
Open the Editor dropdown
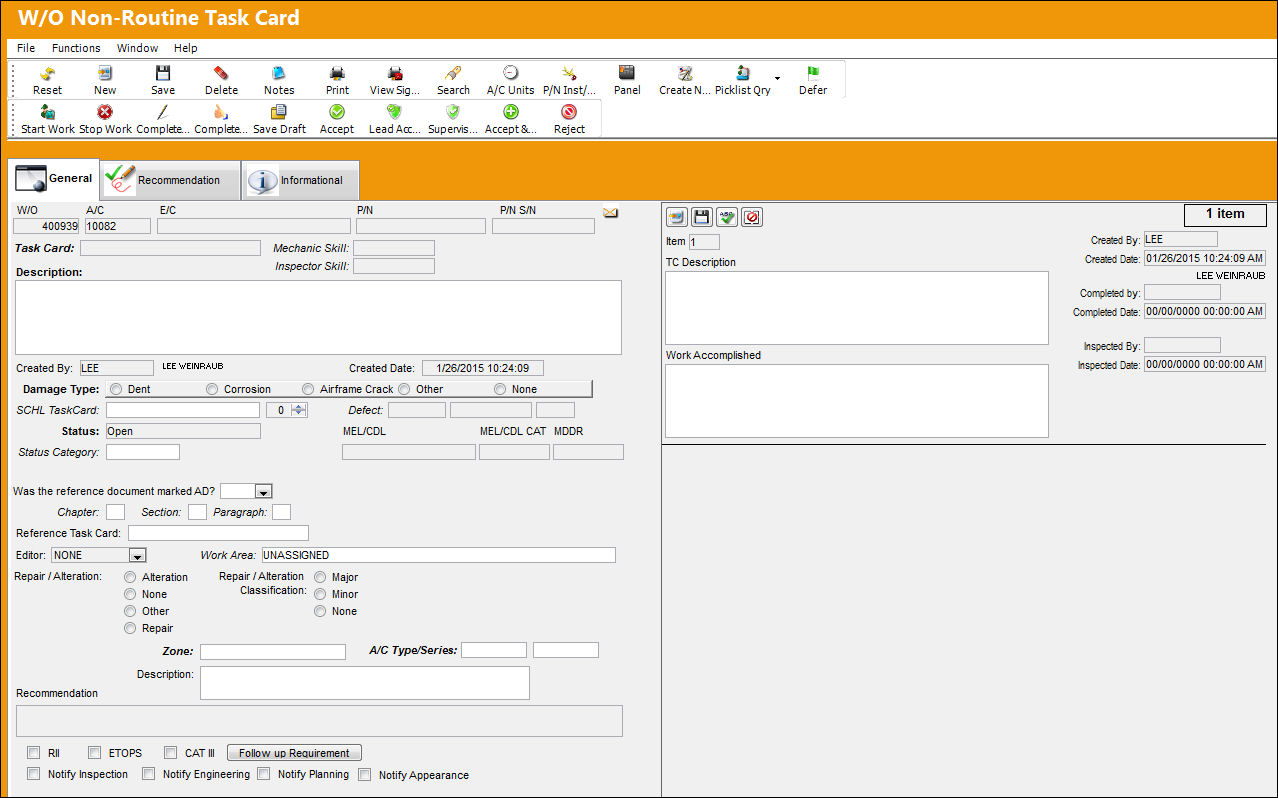coord(138,555)
